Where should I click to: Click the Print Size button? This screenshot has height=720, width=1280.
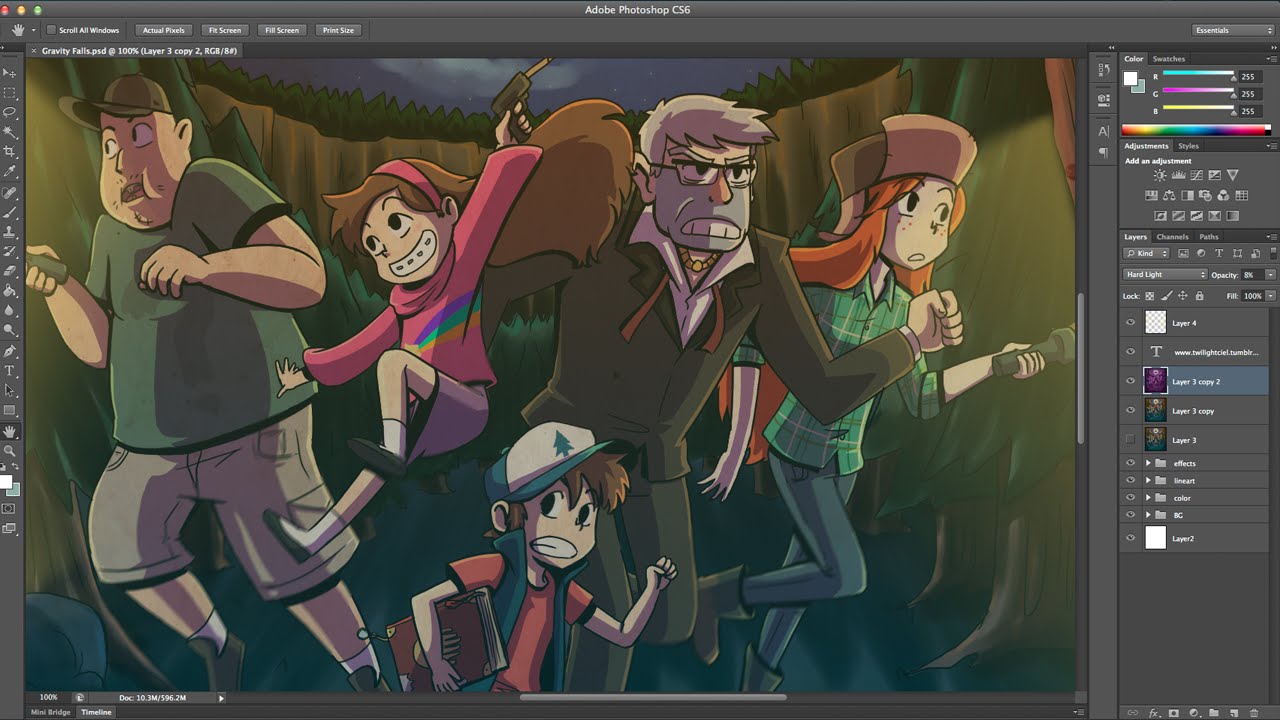point(338,30)
